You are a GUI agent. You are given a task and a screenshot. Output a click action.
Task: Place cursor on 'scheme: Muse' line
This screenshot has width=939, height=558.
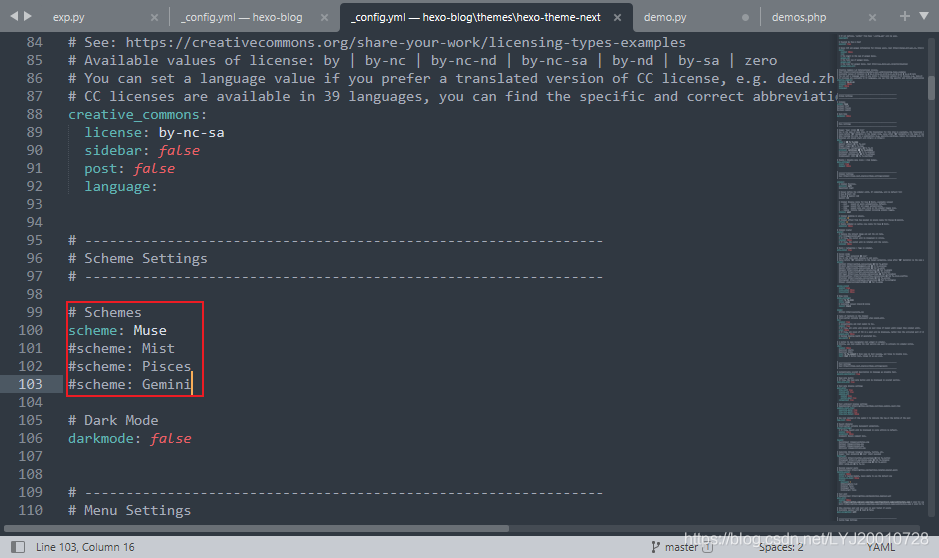coord(117,330)
